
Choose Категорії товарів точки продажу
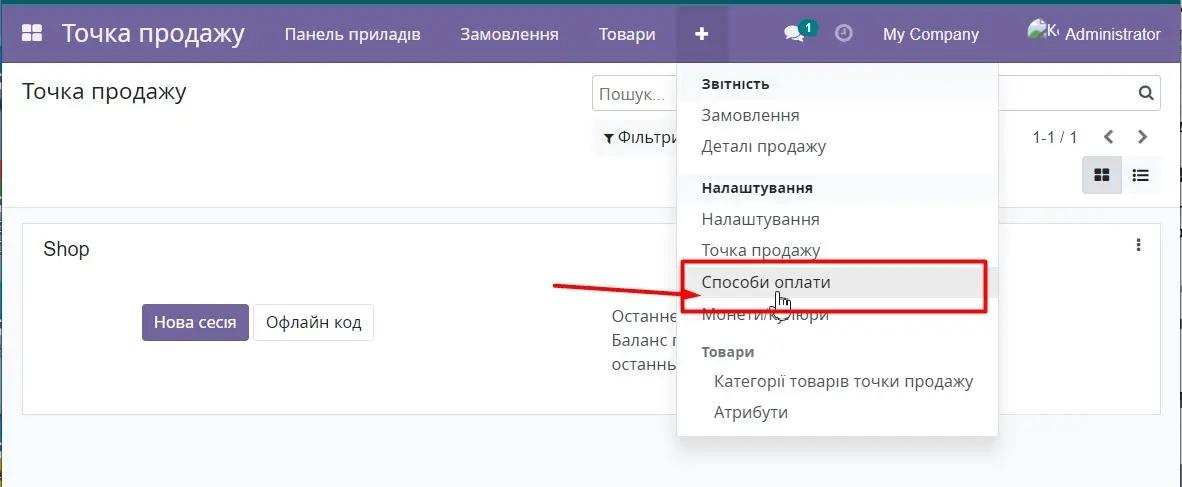pyautogui.click(x=843, y=381)
